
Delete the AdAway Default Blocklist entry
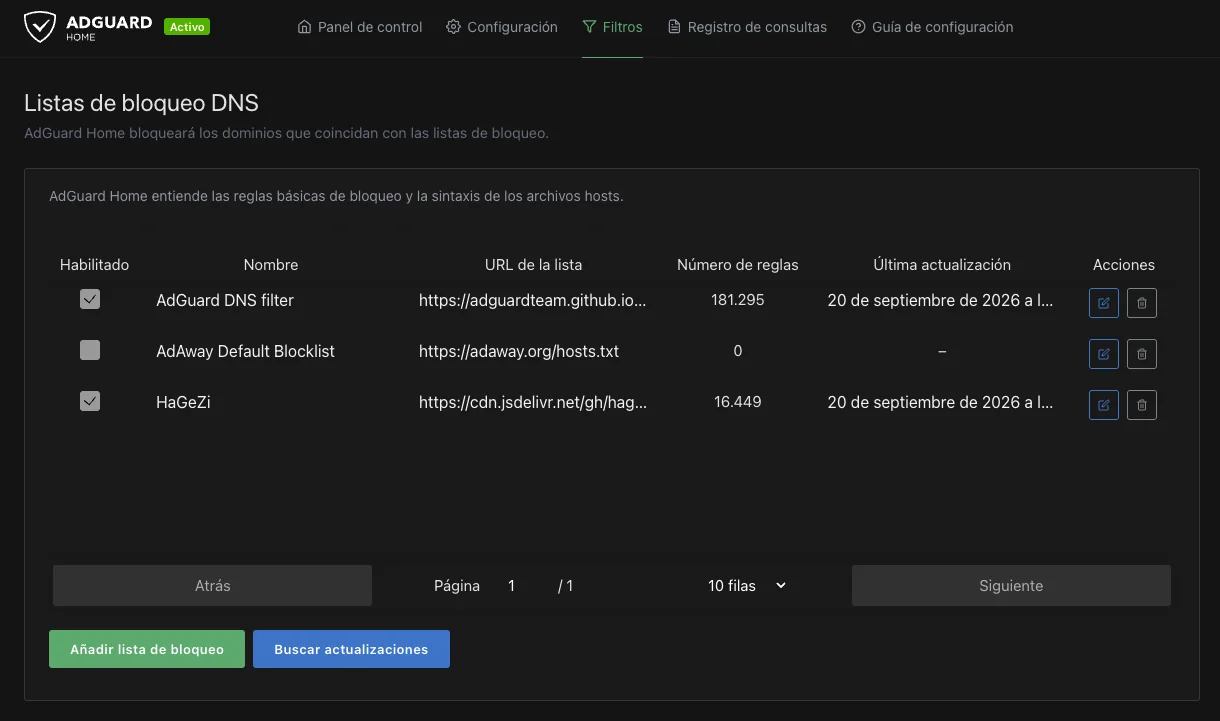[1142, 353]
